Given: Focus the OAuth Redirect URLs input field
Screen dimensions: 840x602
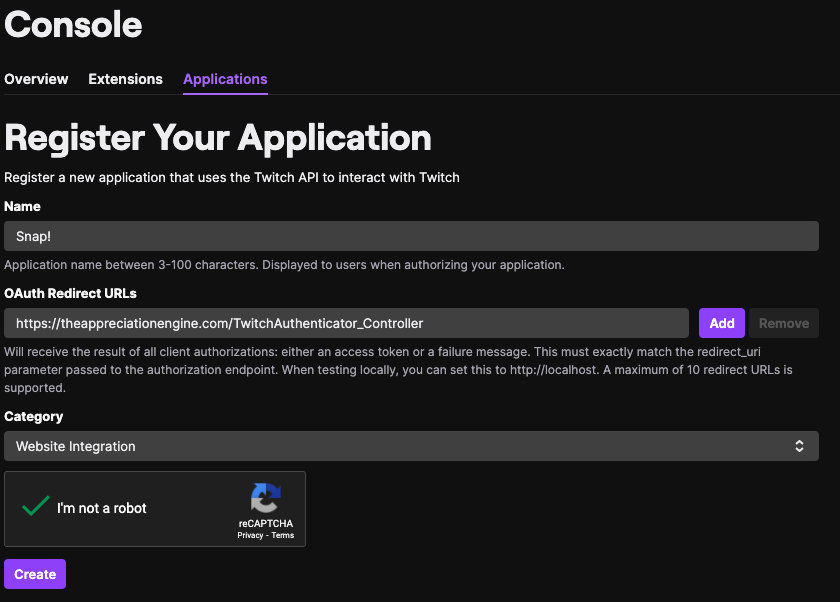Looking at the screenshot, I should 346,323.
